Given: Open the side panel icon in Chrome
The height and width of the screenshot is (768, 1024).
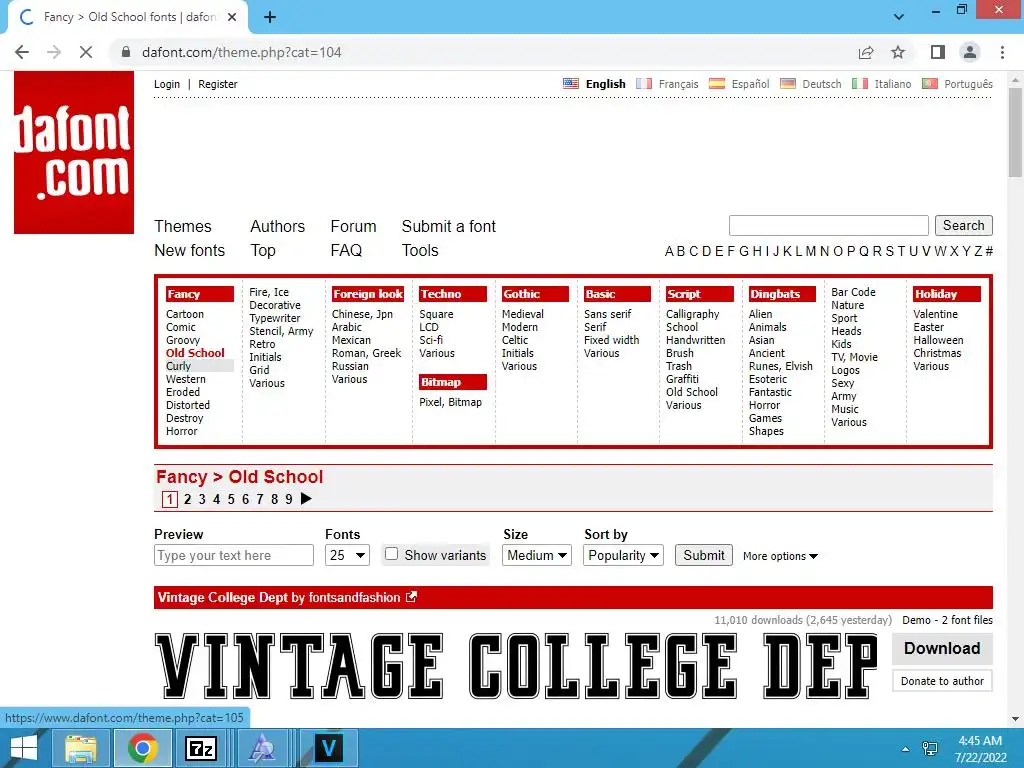Looking at the screenshot, I should (x=938, y=52).
